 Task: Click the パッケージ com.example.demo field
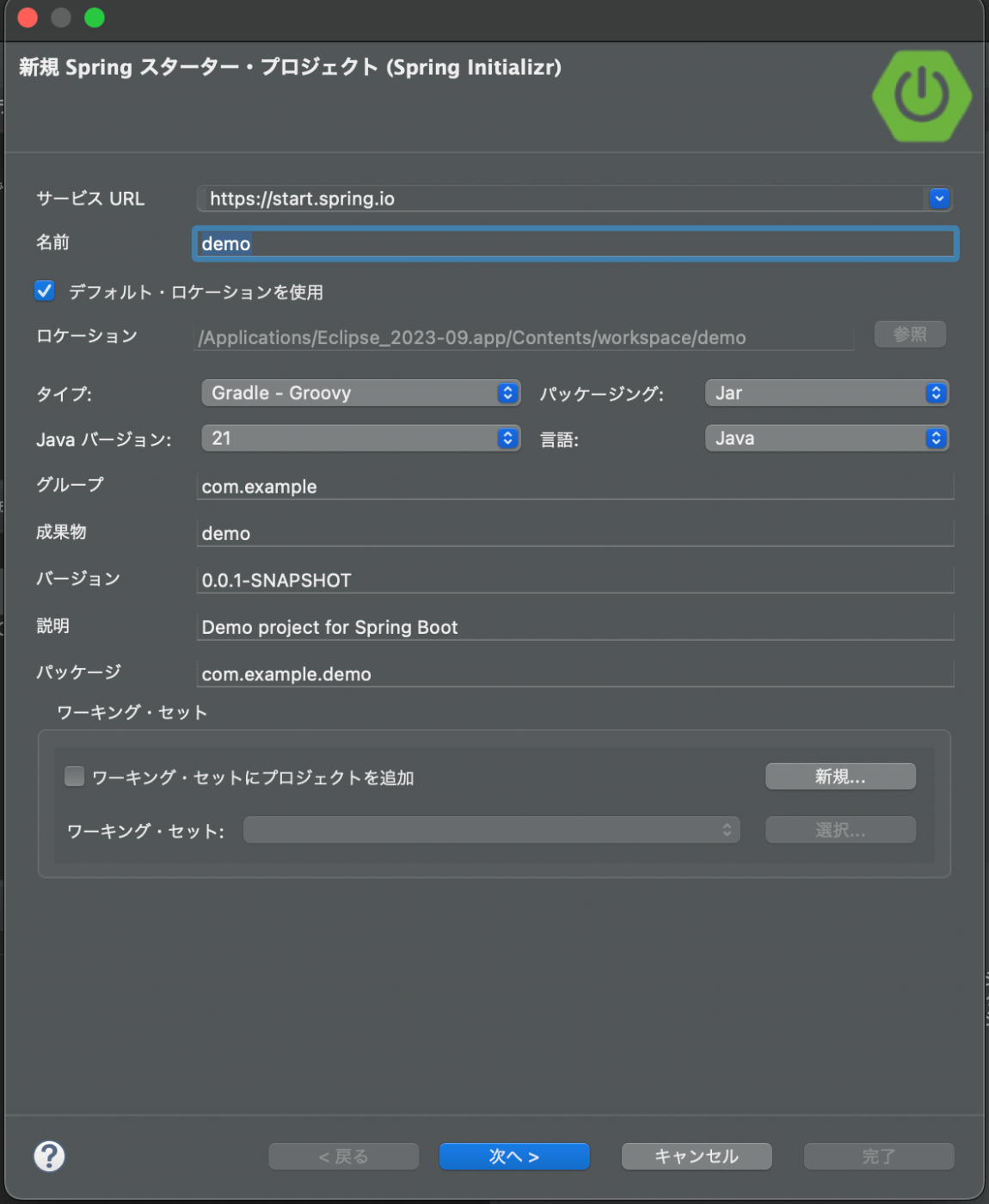(x=575, y=673)
